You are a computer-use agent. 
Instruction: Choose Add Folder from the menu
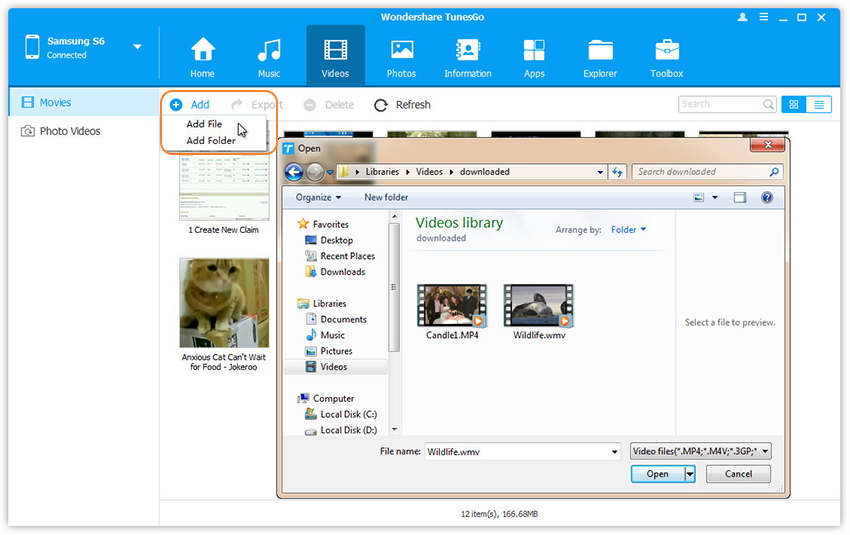pos(210,141)
